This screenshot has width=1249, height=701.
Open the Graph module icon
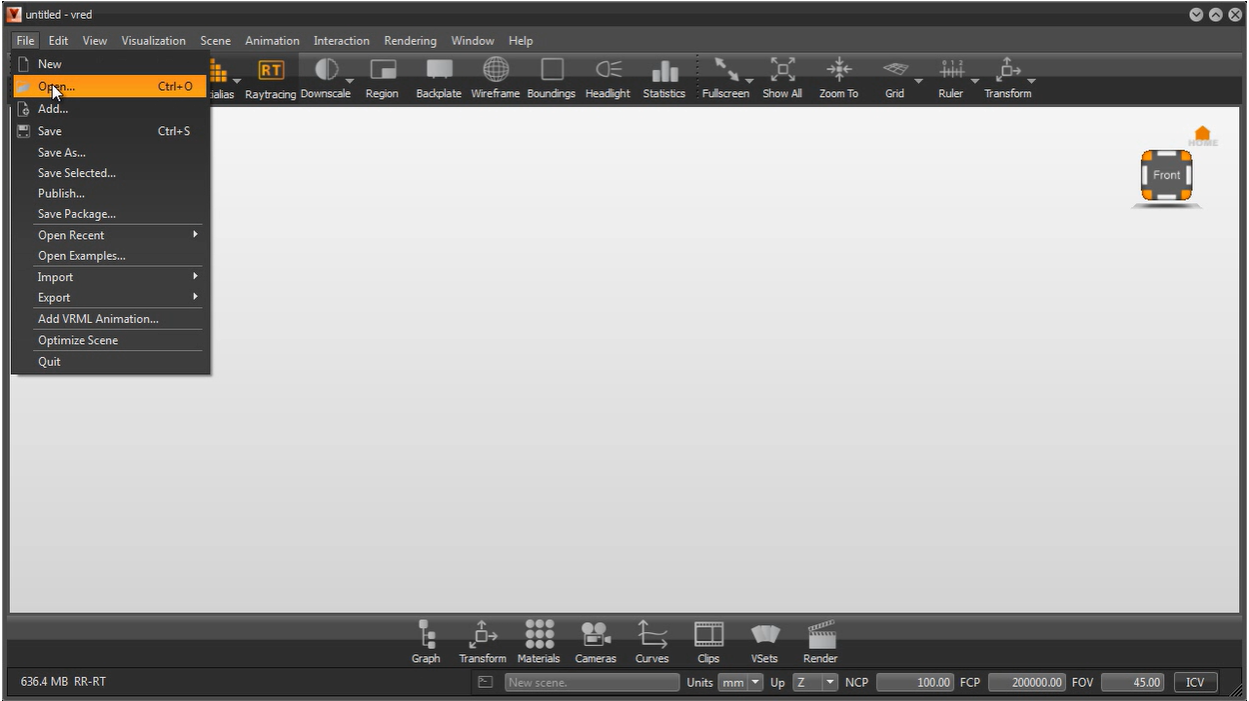point(426,634)
